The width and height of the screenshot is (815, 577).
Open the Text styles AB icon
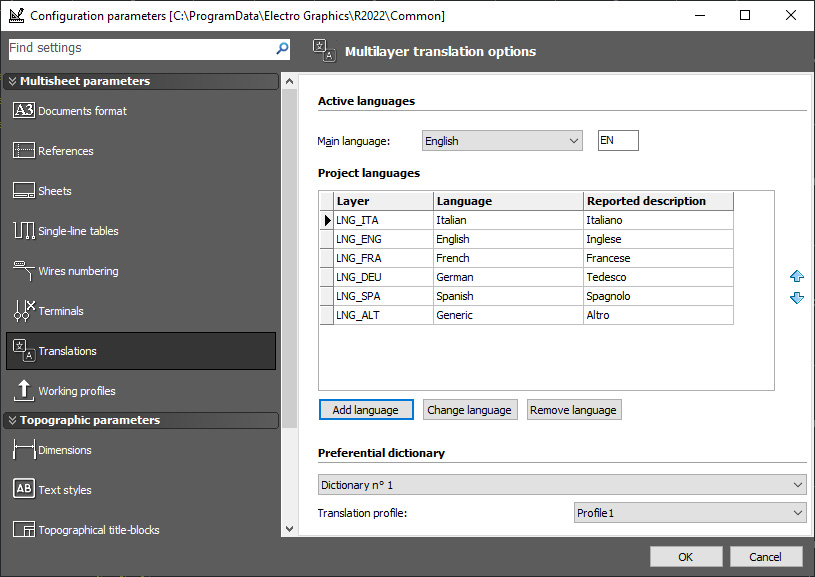24,489
